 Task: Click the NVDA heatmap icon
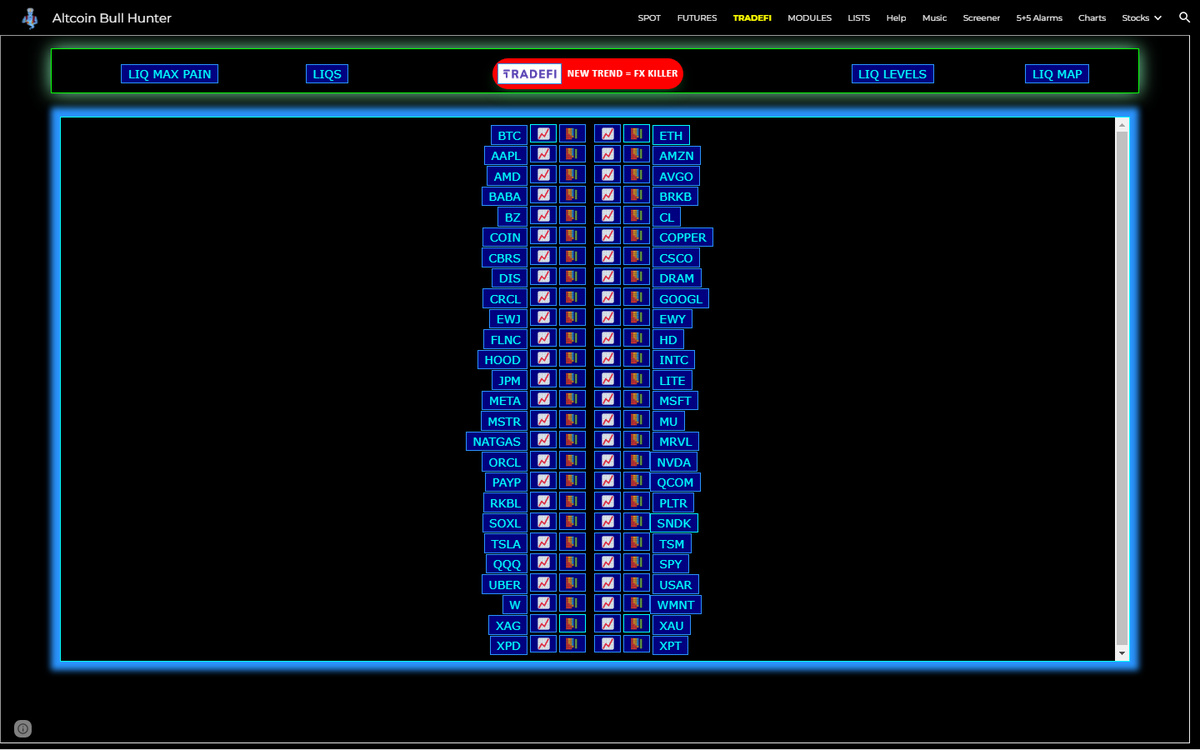(636, 461)
